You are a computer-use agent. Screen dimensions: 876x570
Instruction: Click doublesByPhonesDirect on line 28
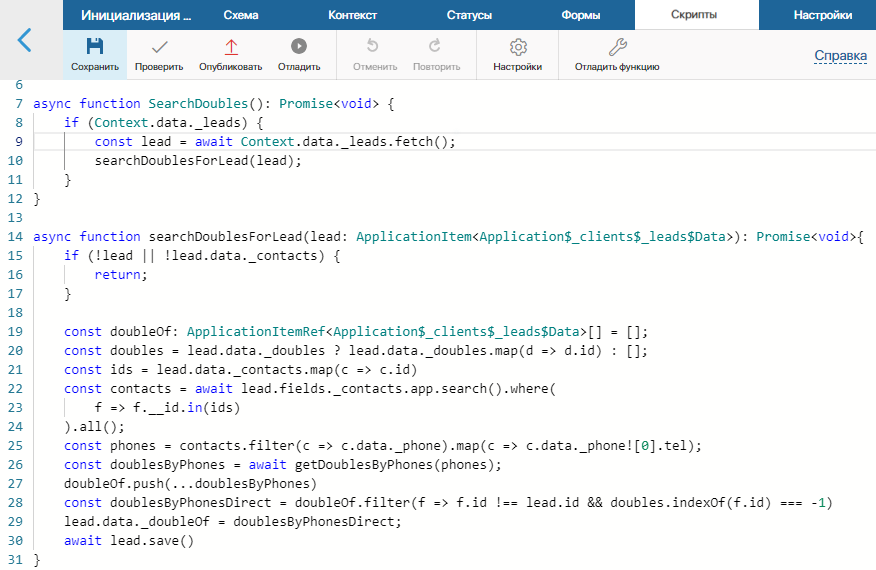[190, 502]
